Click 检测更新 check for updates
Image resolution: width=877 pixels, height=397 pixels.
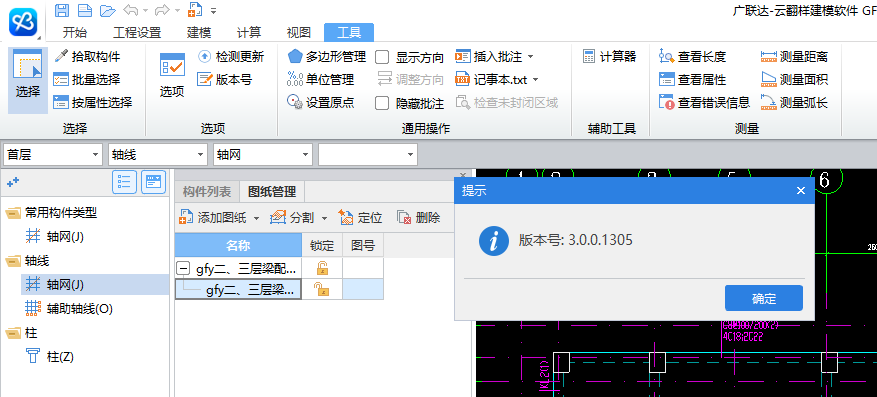231,56
